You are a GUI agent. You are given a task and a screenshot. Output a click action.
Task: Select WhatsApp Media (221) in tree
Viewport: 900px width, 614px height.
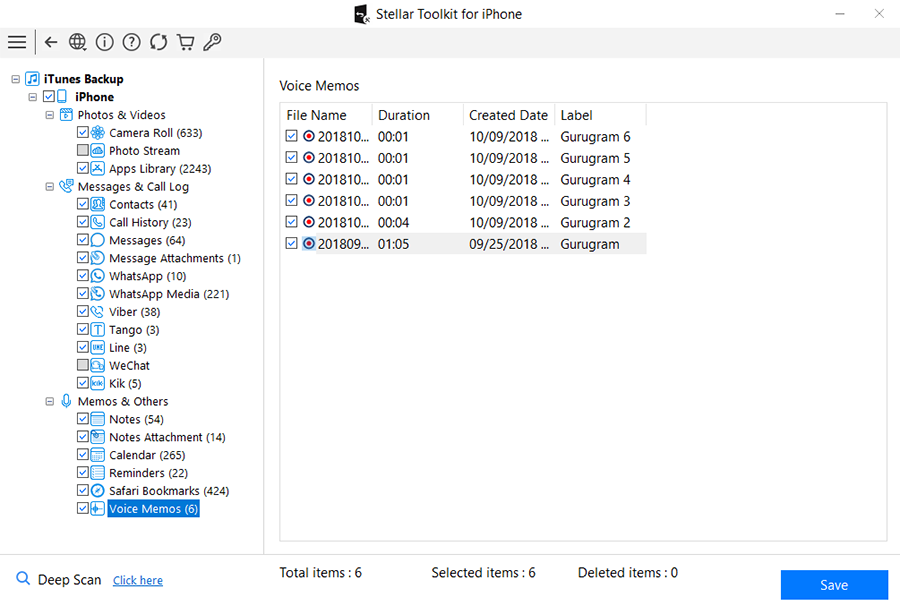click(x=169, y=294)
